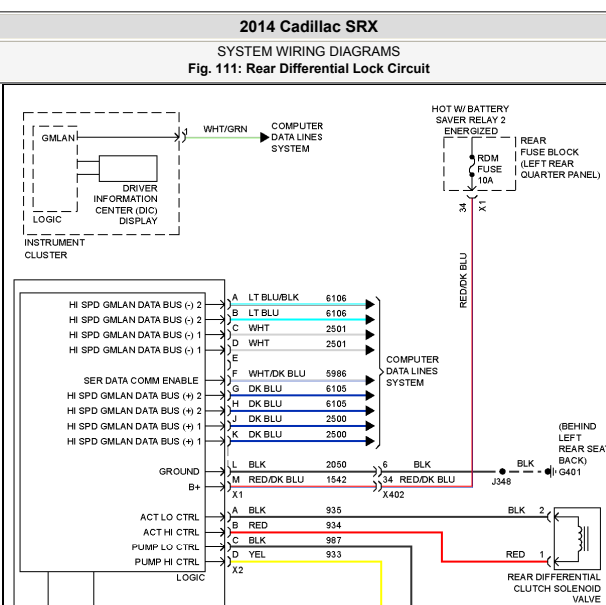The width and height of the screenshot is (606, 605).
Task: Click the J348 splice dot
Action: click(502, 471)
